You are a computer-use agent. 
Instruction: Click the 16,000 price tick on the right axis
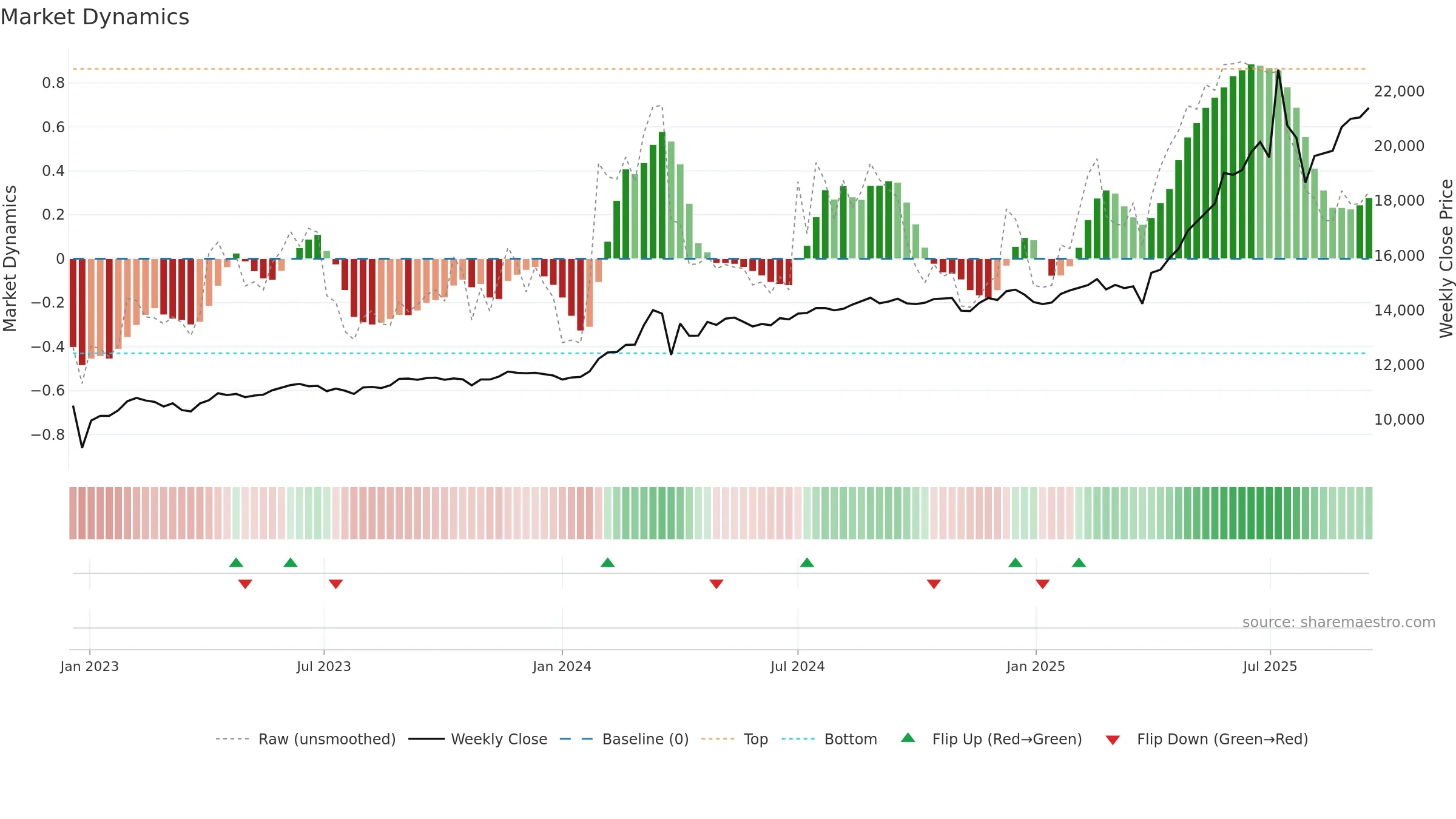coord(1400,256)
